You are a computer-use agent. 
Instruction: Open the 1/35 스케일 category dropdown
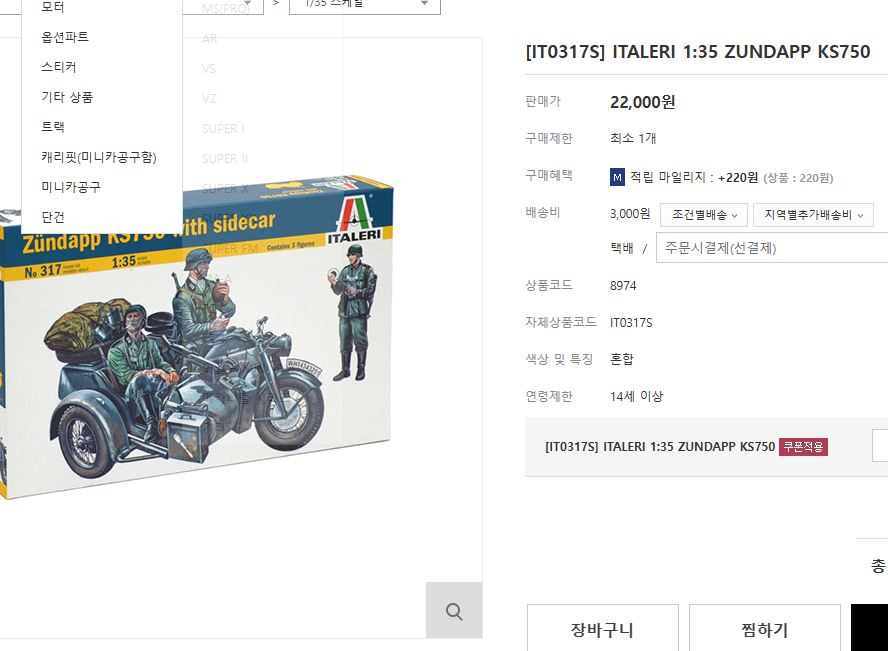[x=365, y=5]
